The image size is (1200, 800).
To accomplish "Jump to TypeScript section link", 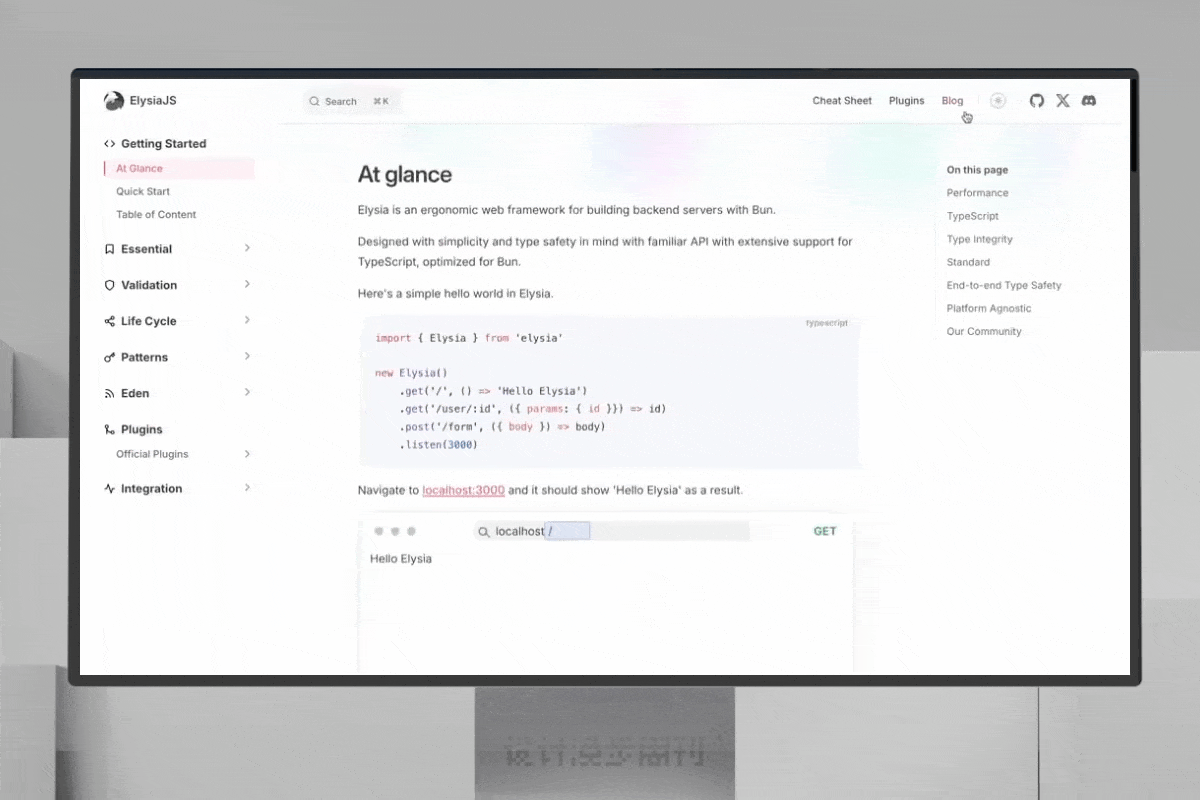I will tap(973, 216).
